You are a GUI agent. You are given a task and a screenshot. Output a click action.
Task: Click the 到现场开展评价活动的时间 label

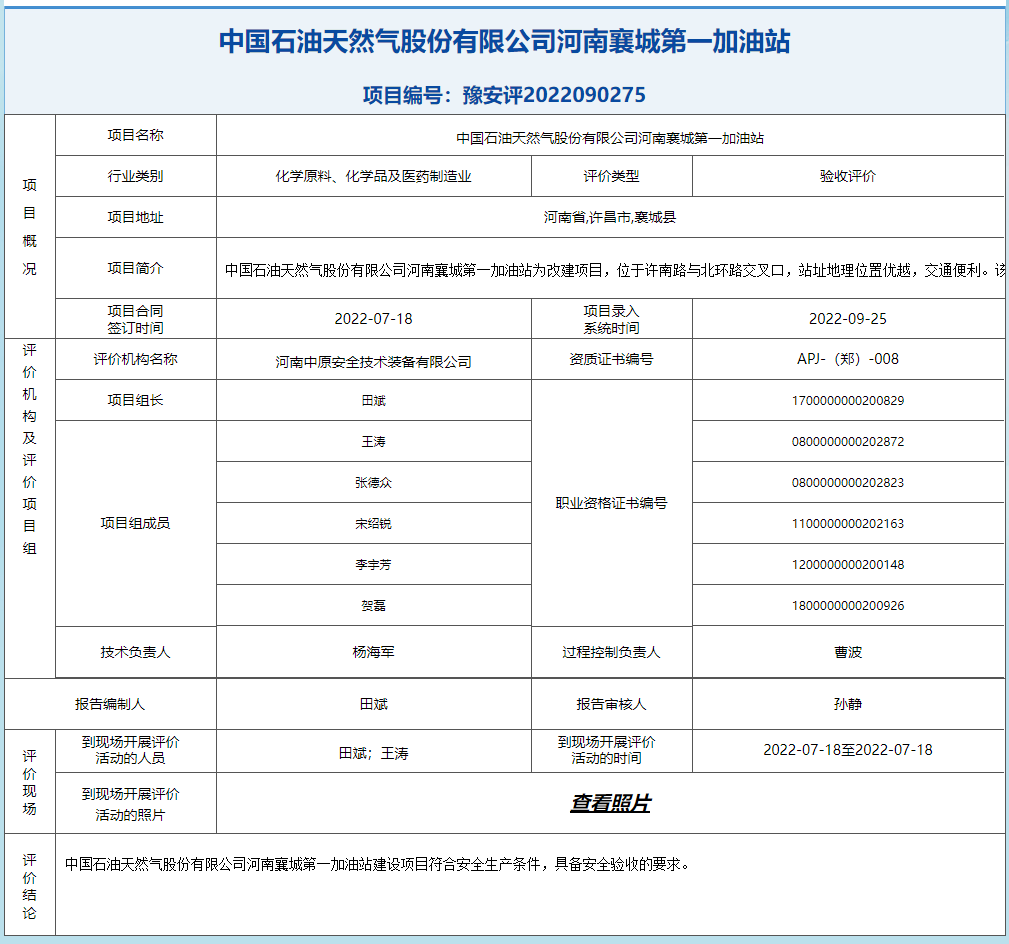pyautogui.click(x=606, y=750)
